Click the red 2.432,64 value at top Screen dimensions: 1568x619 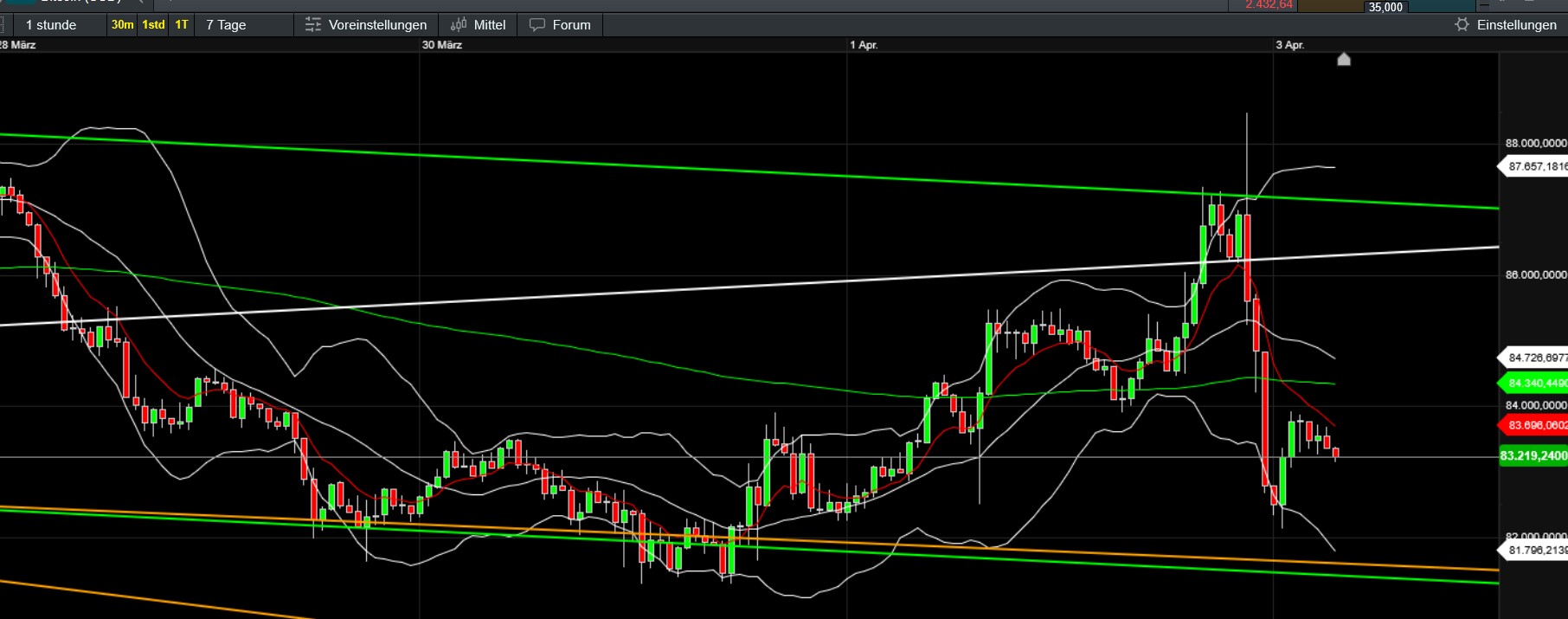tap(1269, 5)
